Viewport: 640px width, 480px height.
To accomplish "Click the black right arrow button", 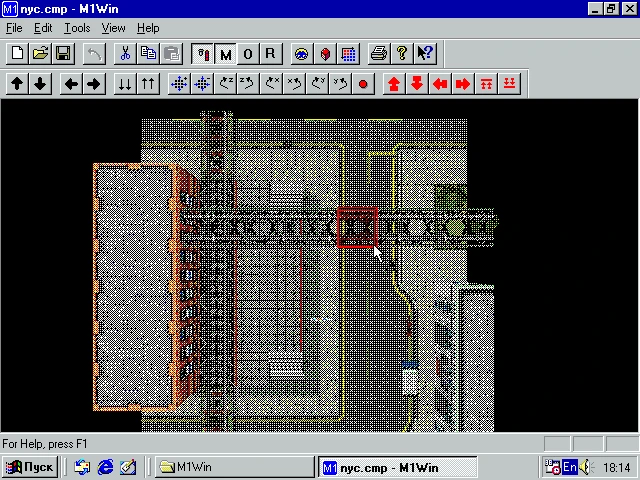I will pos(94,84).
